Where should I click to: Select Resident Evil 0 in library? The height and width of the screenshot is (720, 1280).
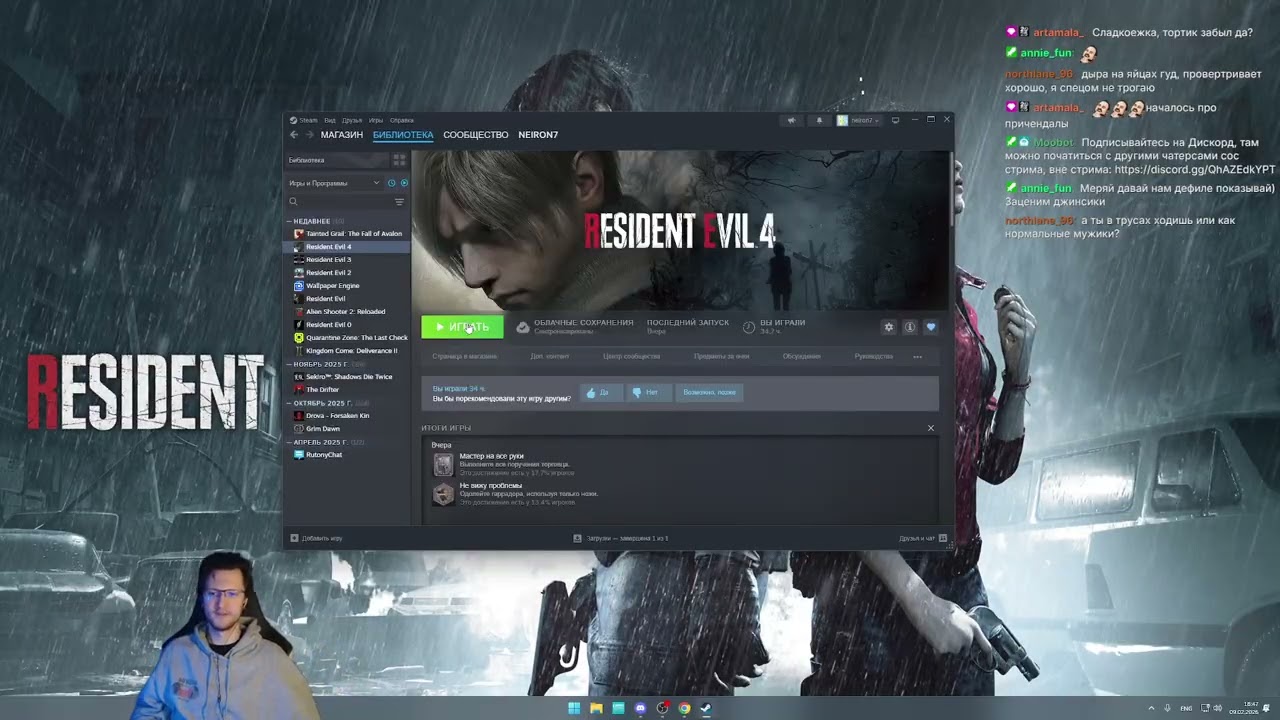(x=348, y=325)
